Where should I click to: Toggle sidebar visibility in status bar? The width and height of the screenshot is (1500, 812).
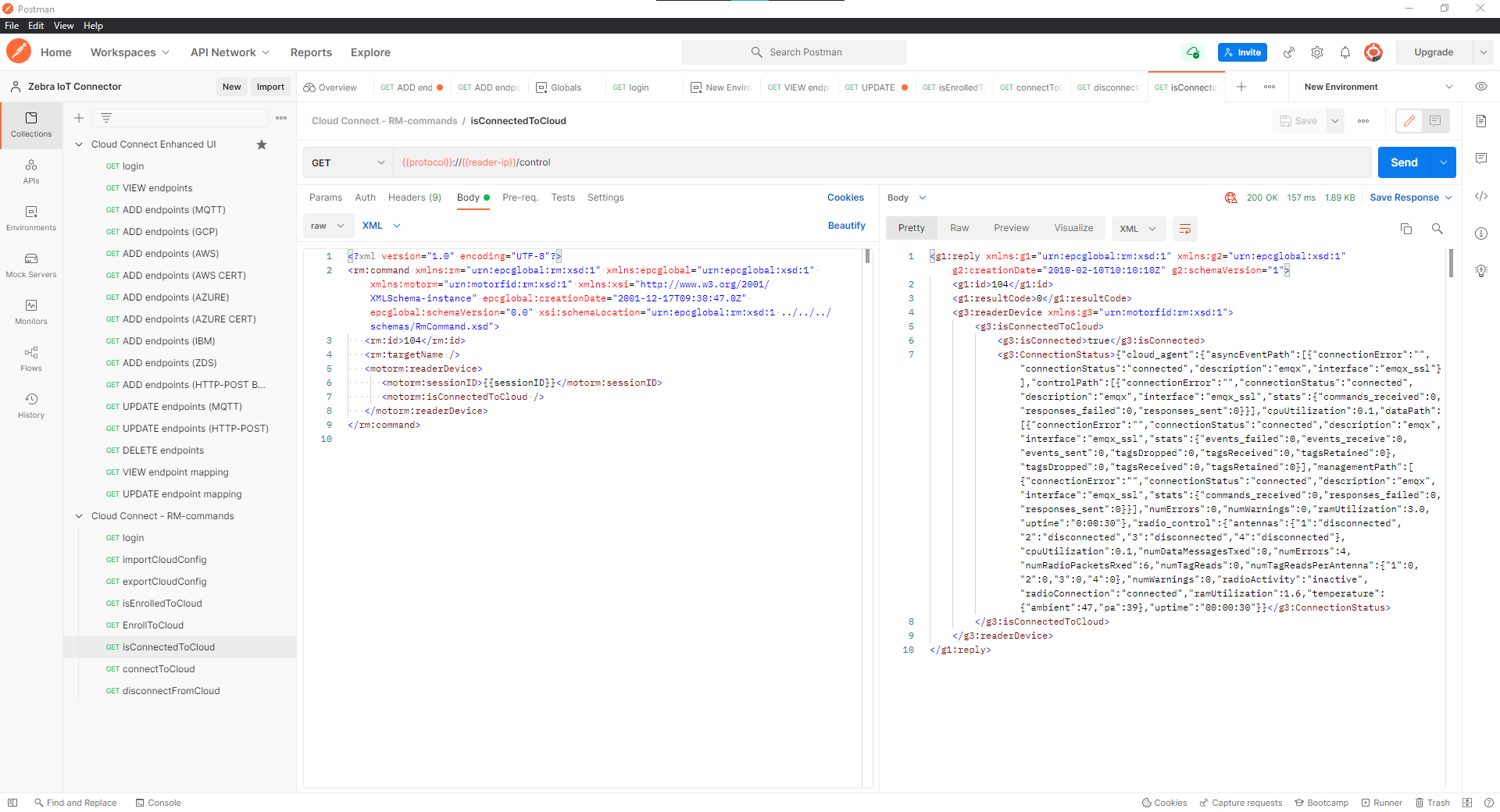click(12, 803)
